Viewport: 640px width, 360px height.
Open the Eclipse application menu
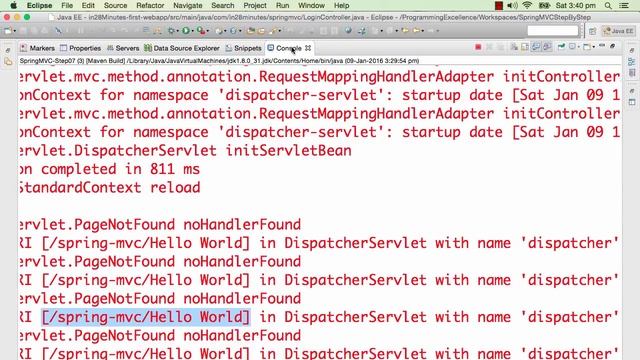coord(39,5)
